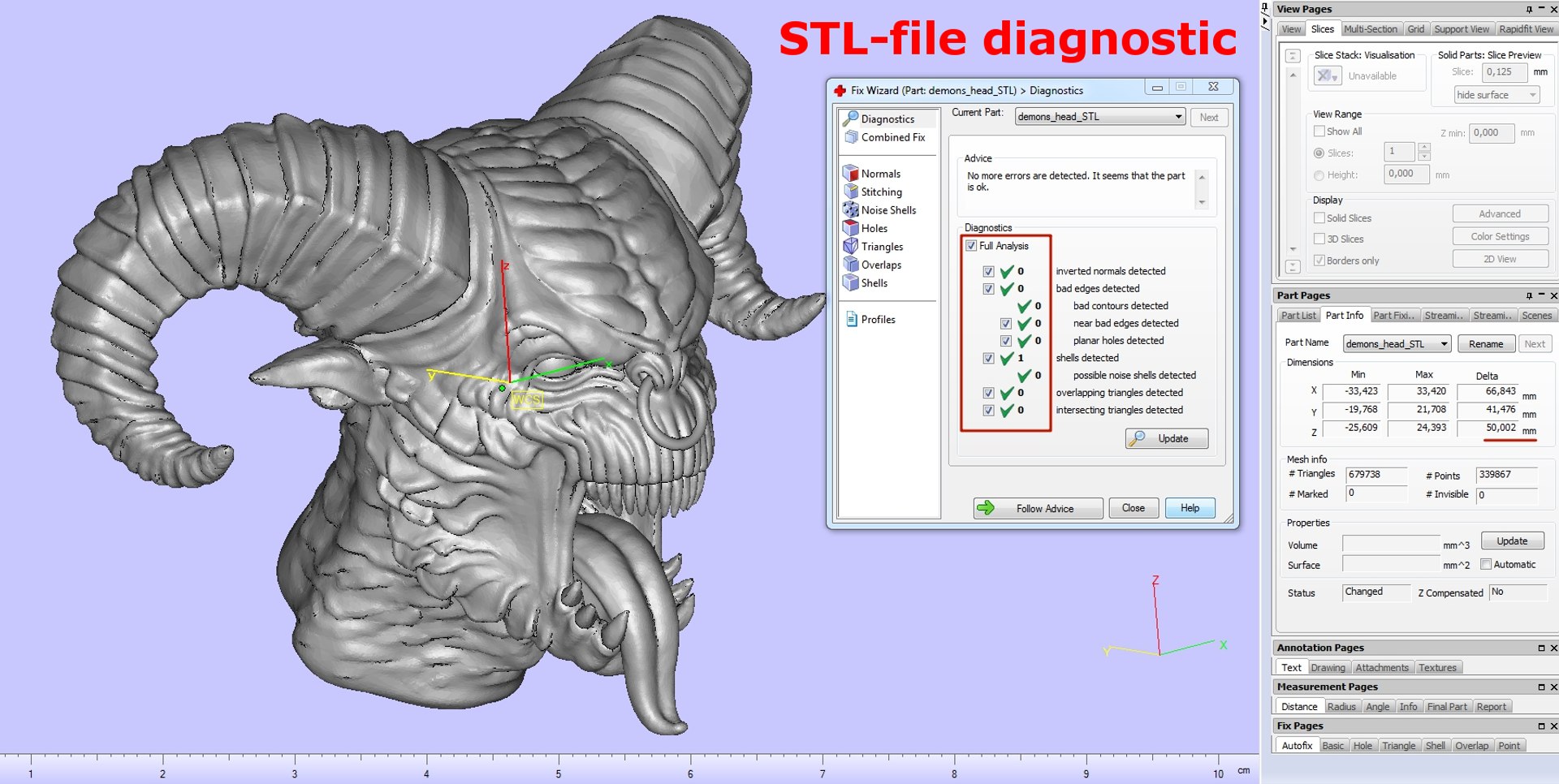This screenshot has height=784, width=1559.
Task: Select the Shells fix item in wizard sidebar
Action: click(866, 283)
